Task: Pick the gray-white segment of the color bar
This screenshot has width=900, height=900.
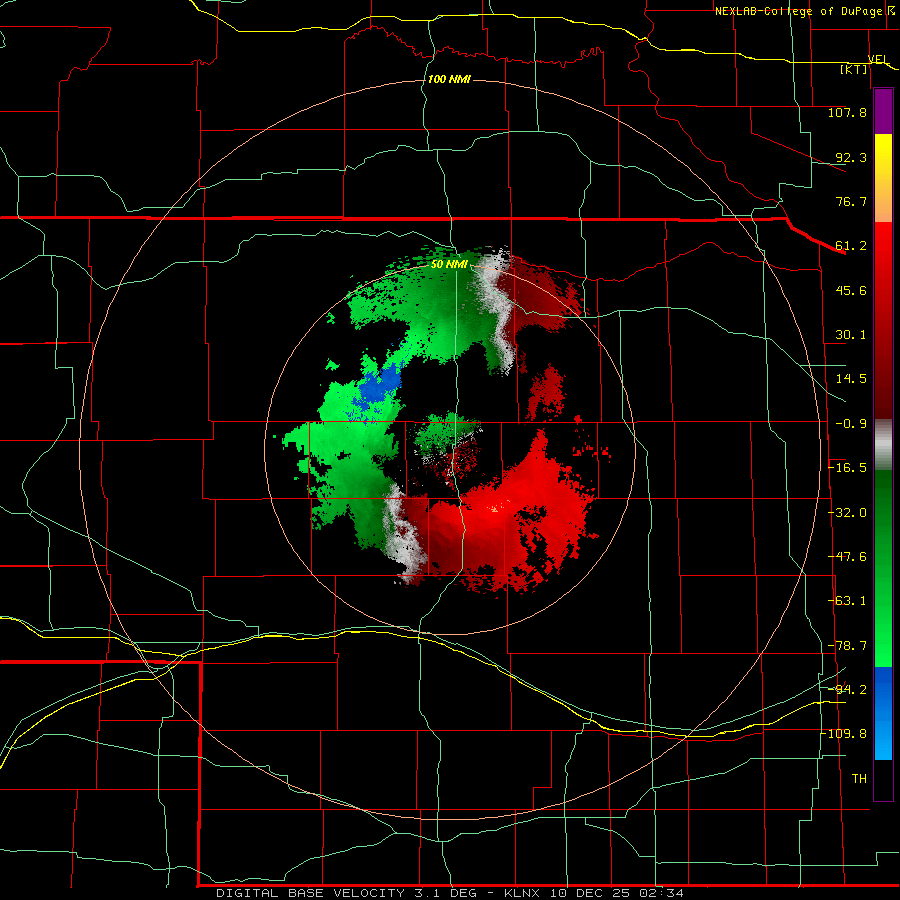Action: point(883,445)
